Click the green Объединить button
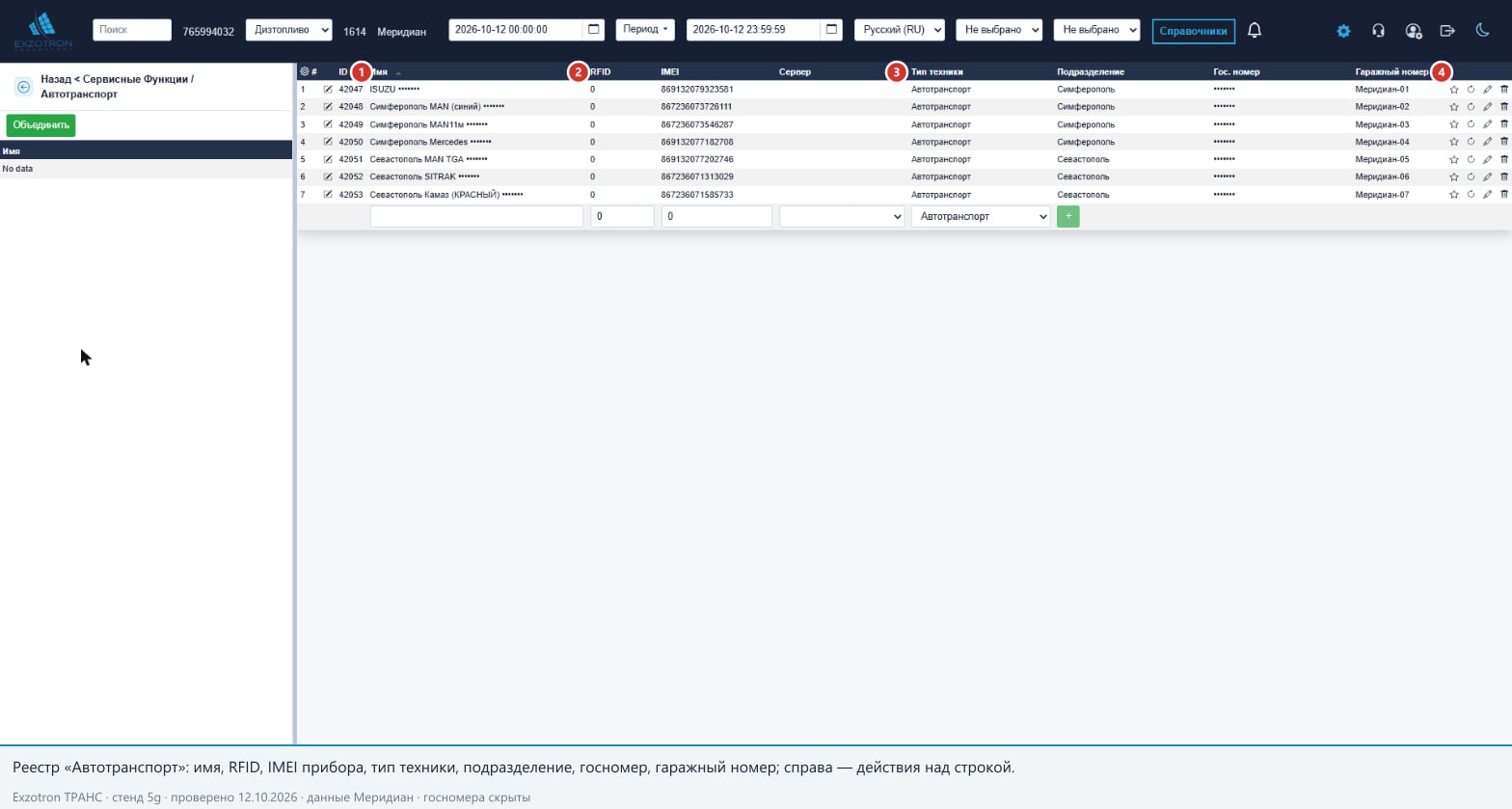This screenshot has height=809, width=1512. [40, 125]
